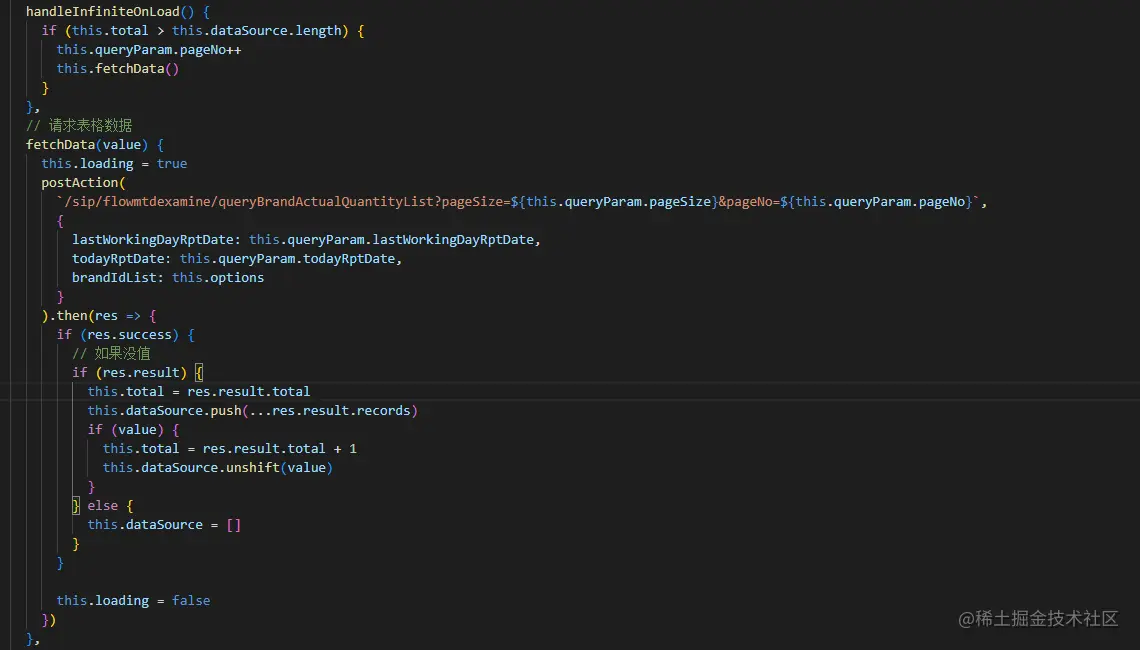Viewport: 1140px width, 650px height.
Task: Click the dataSource.unshift(value) statement
Action: [217, 467]
